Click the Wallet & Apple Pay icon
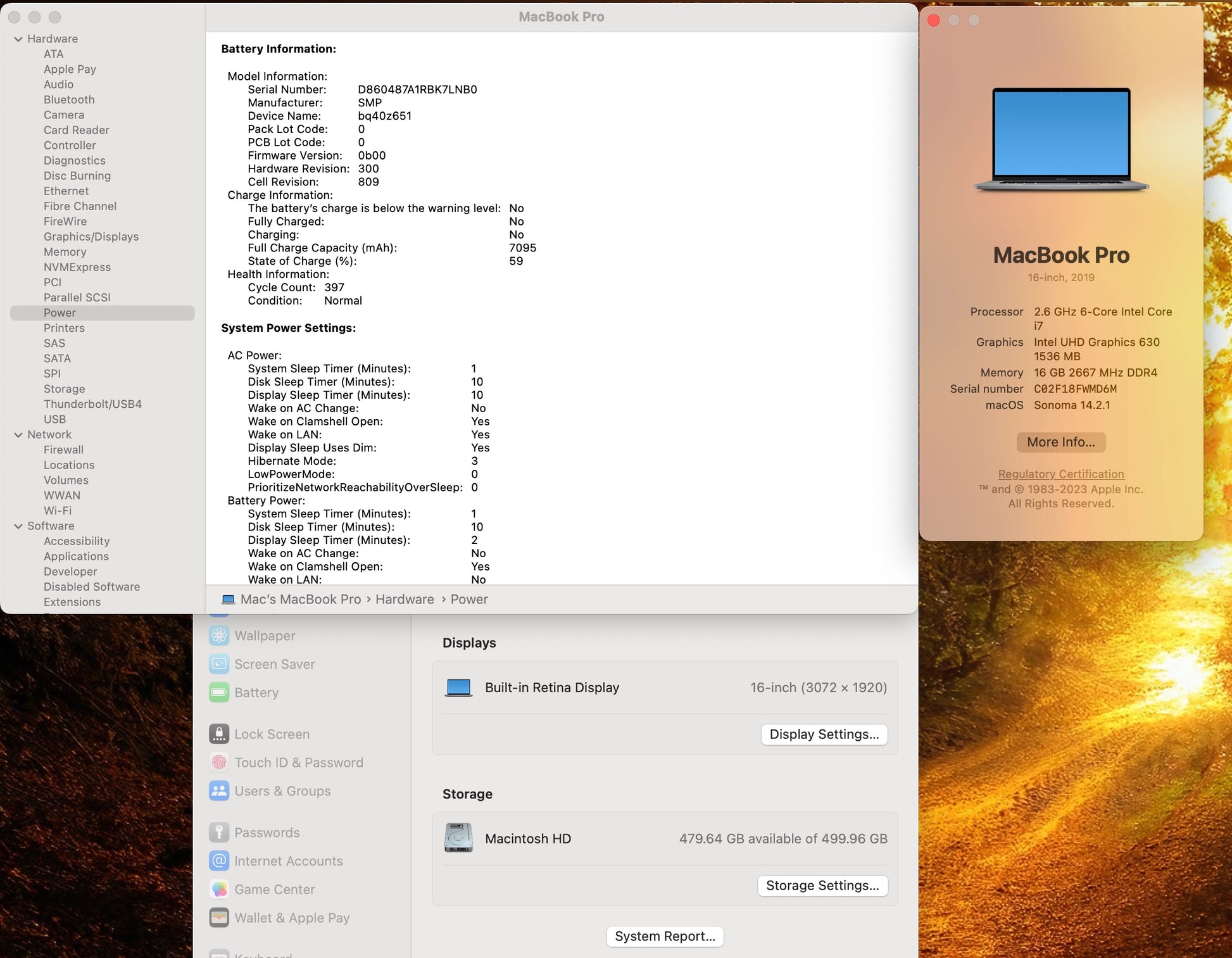 (x=219, y=917)
